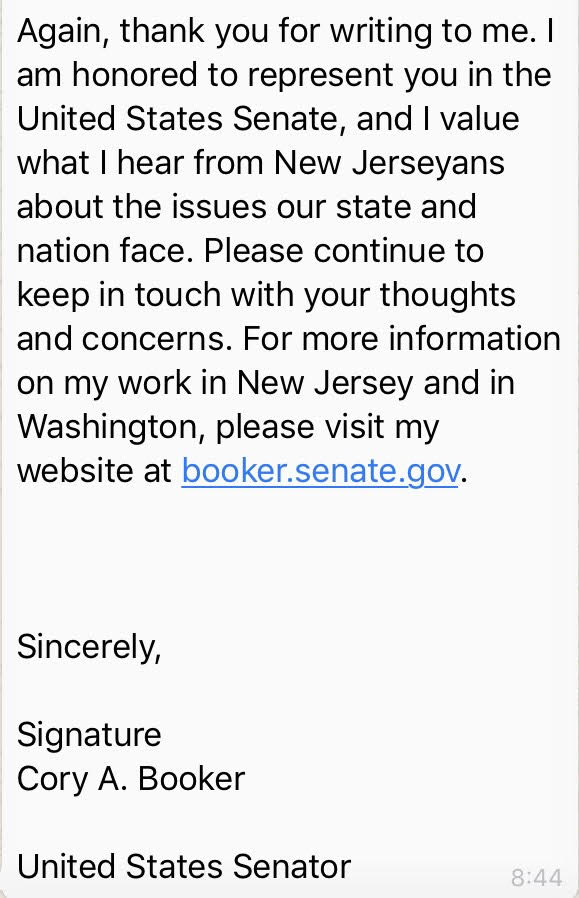Click the 'Sincerely,' closing line
Image resolution: width=579 pixels, height=898 pixels.
pyautogui.click(x=89, y=648)
